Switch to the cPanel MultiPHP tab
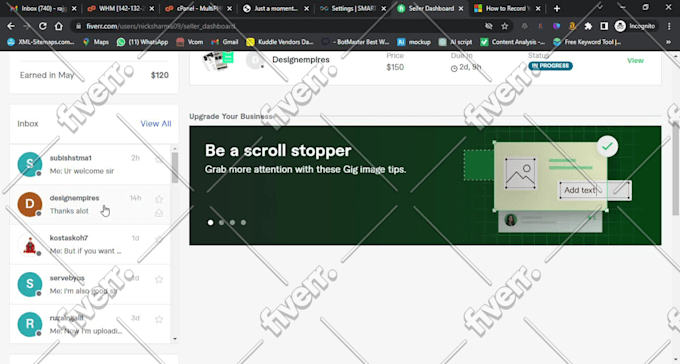This screenshot has width=680, height=364. click(198, 9)
